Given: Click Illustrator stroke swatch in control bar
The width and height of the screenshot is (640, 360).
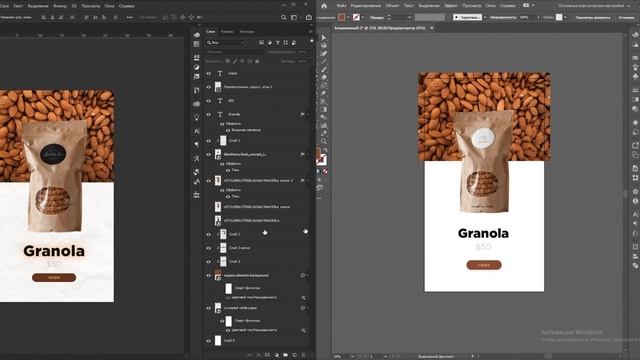Looking at the screenshot, I should click(x=356, y=17).
